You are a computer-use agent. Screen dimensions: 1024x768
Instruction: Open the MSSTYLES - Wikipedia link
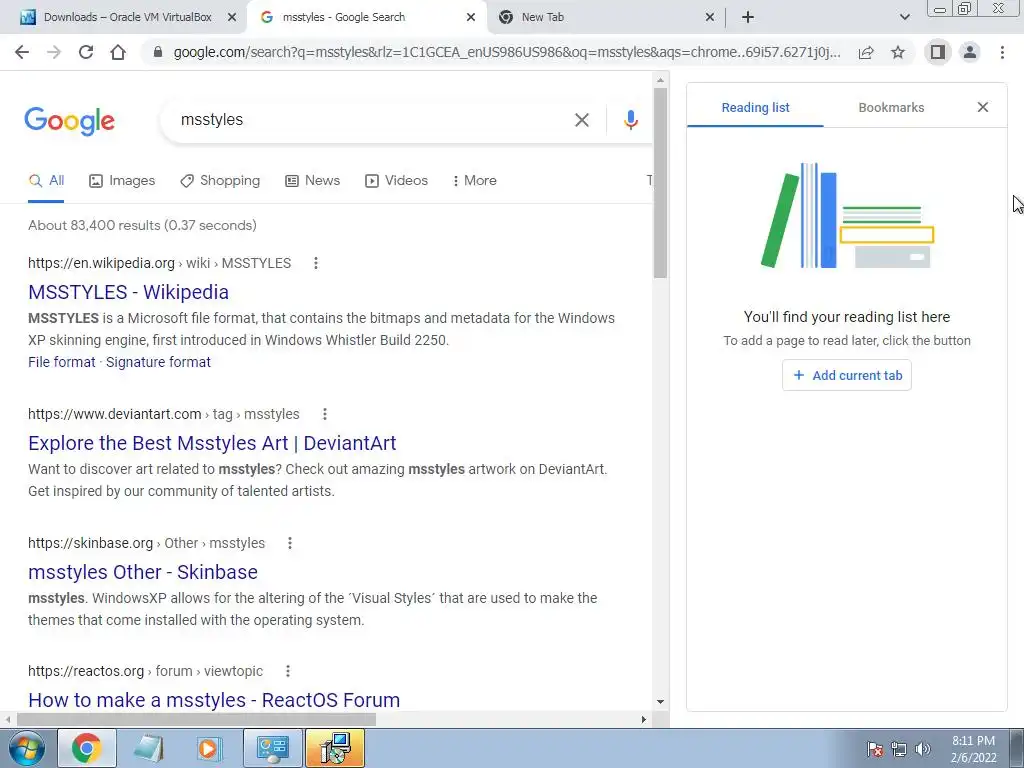(128, 292)
